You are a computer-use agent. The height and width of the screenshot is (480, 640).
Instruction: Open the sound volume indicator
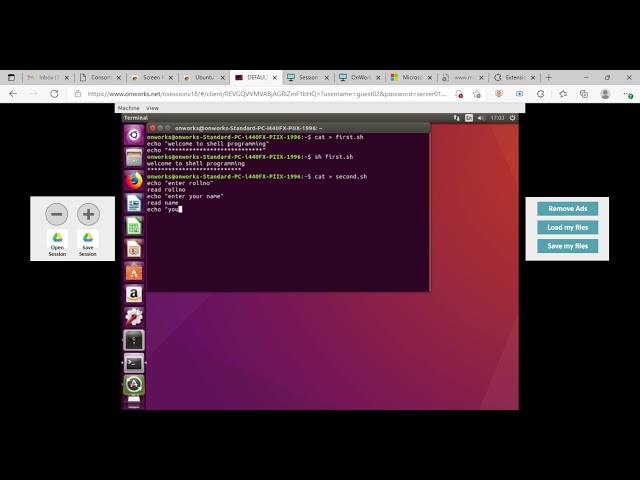pyautogui.click(x=481, y=118)
